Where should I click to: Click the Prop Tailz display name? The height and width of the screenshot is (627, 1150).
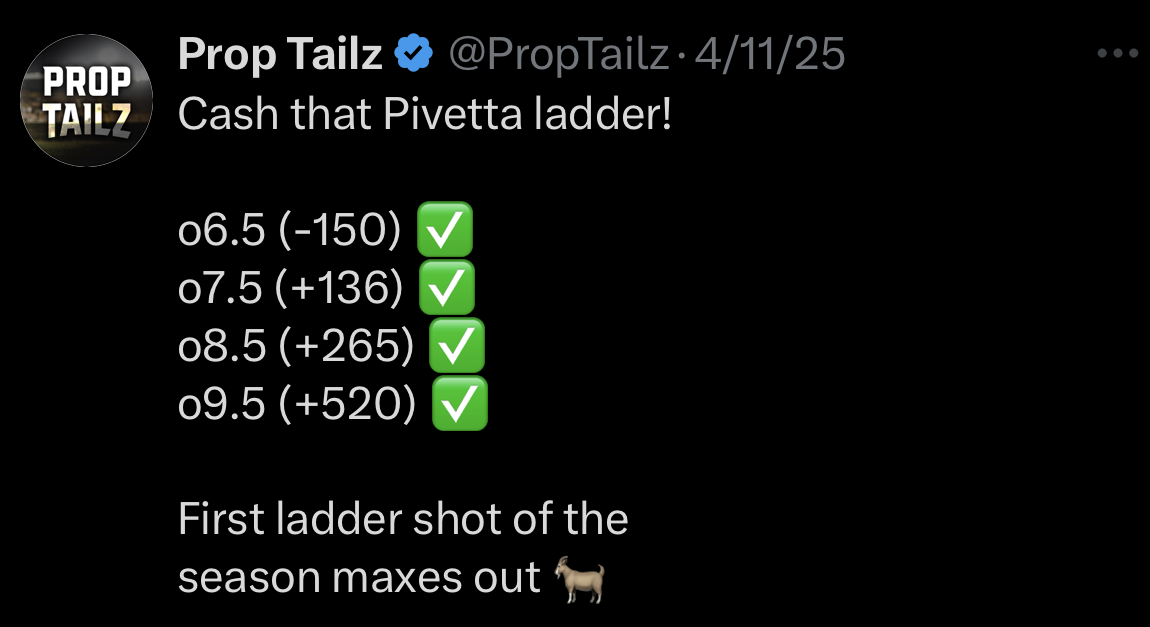pyautogui.click(x=280, y=54)
